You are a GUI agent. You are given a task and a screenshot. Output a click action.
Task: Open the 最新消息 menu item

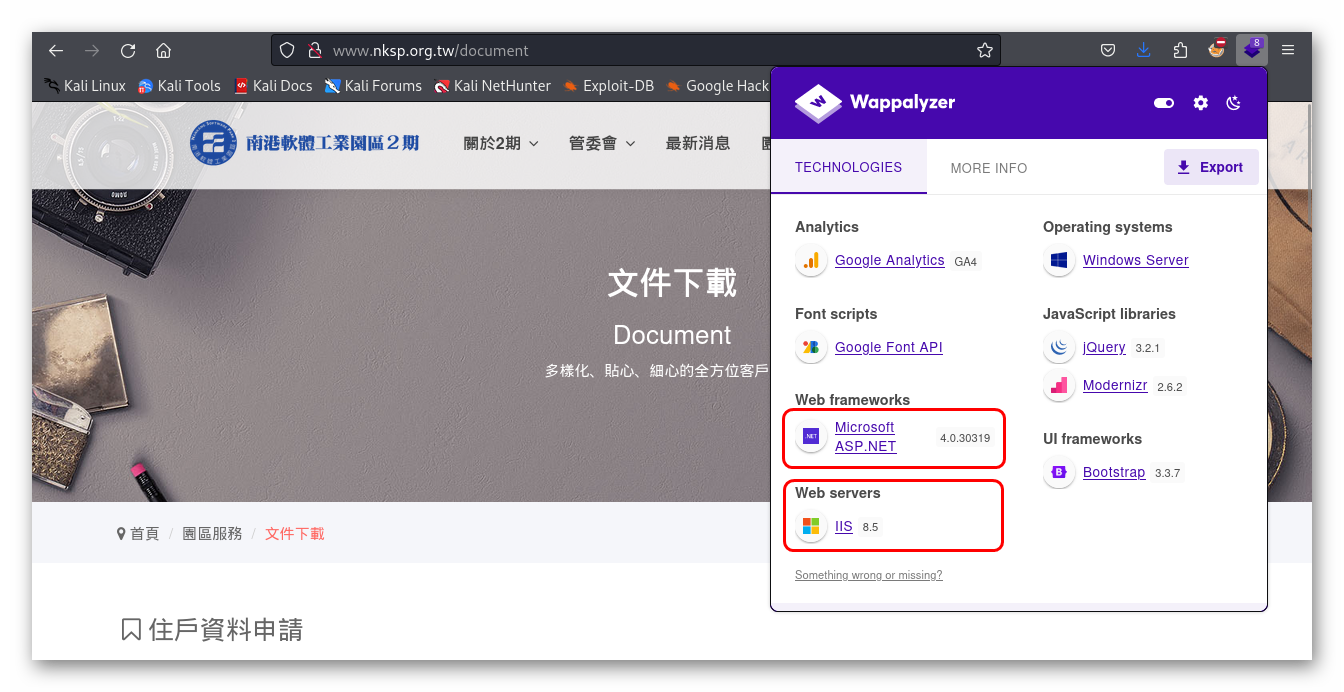click(x=698, y=144)
